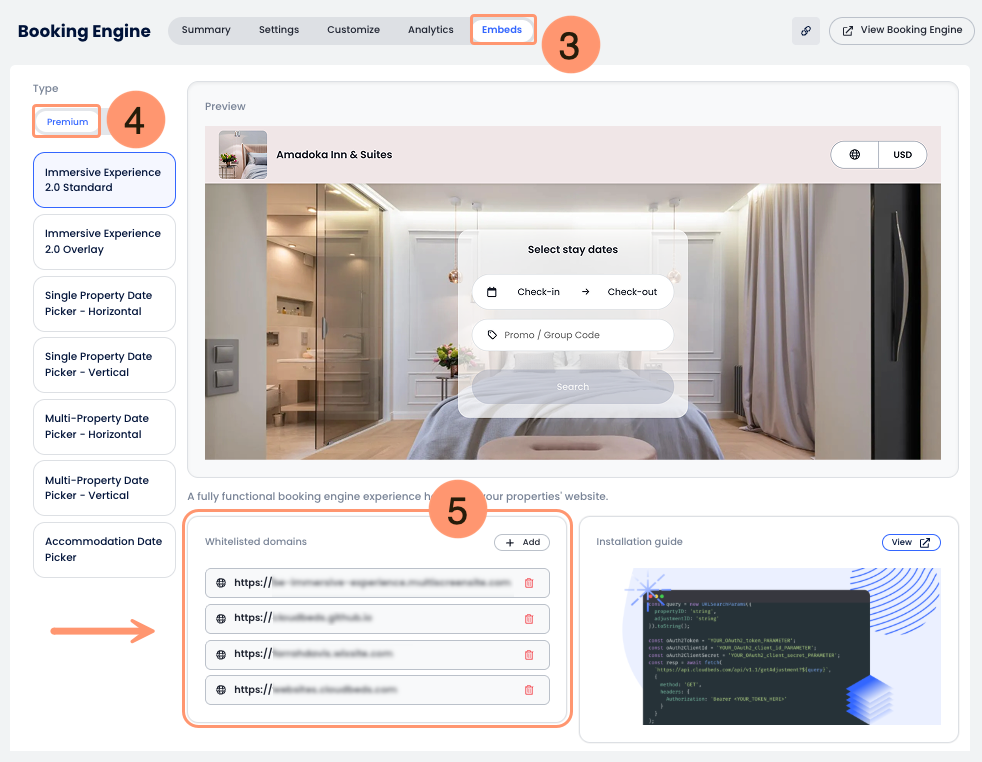Image resolution: width=982 pixels, height=762 pixels.
Task: Delete the websites.cloudbeds.com whitelisted domain
Action: point(529,690)
